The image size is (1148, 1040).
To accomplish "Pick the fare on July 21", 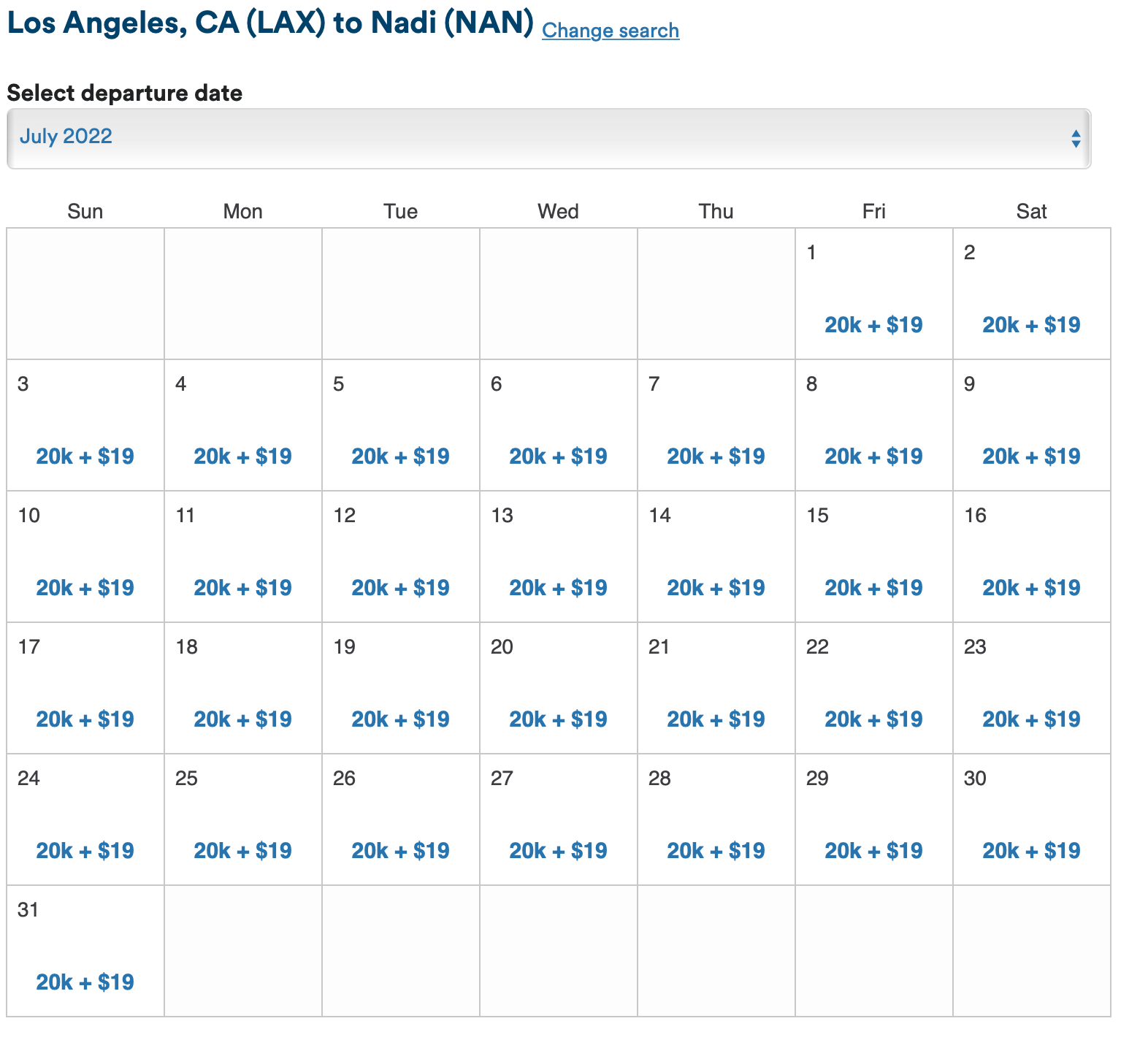I will point(716,719).
